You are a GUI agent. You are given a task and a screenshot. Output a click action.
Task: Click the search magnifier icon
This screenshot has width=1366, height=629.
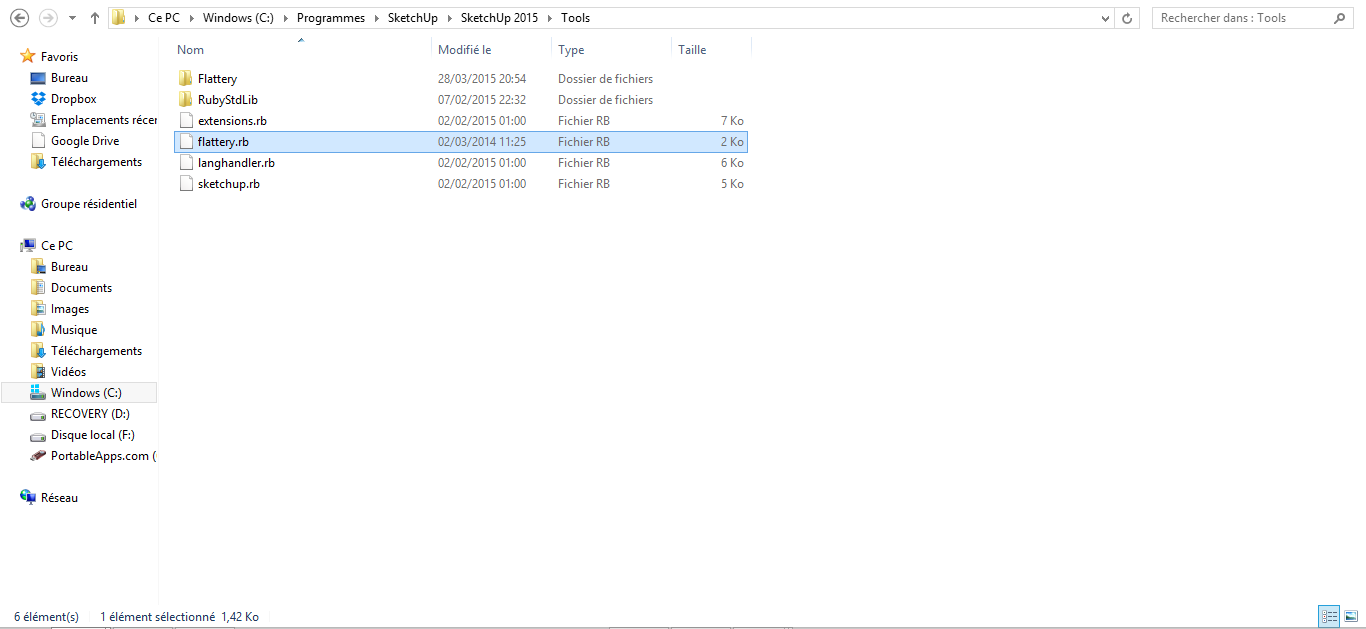pyautogui.click(x=1340, y=18)
